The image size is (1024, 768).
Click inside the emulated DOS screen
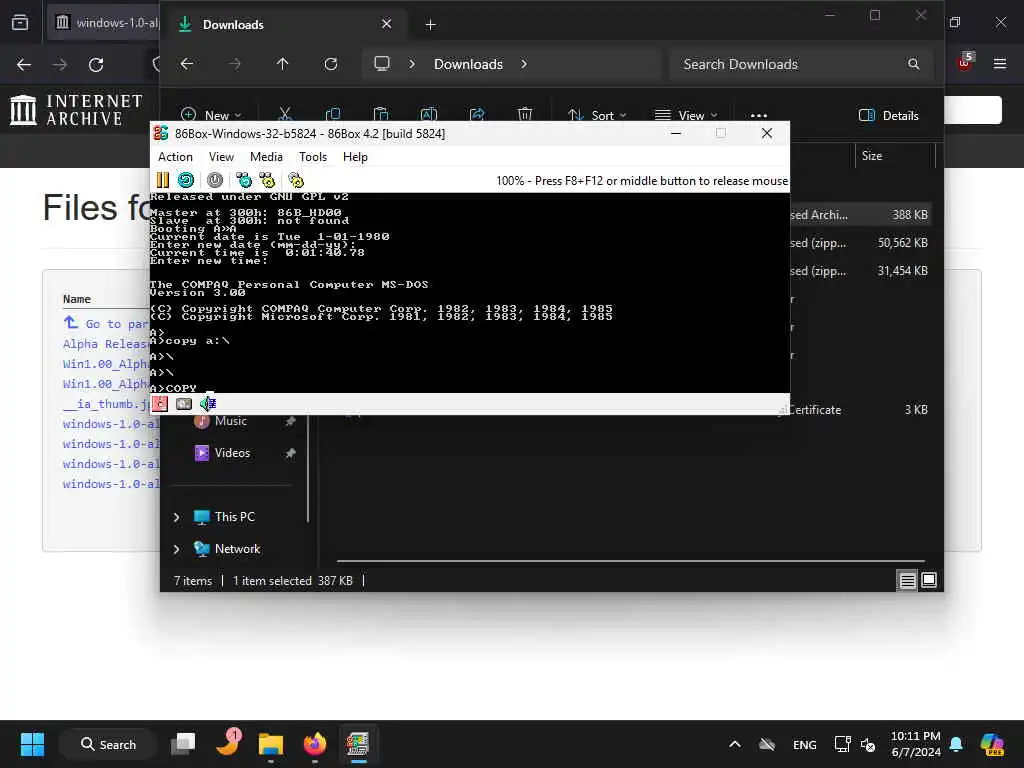click(x=470, y=293)
